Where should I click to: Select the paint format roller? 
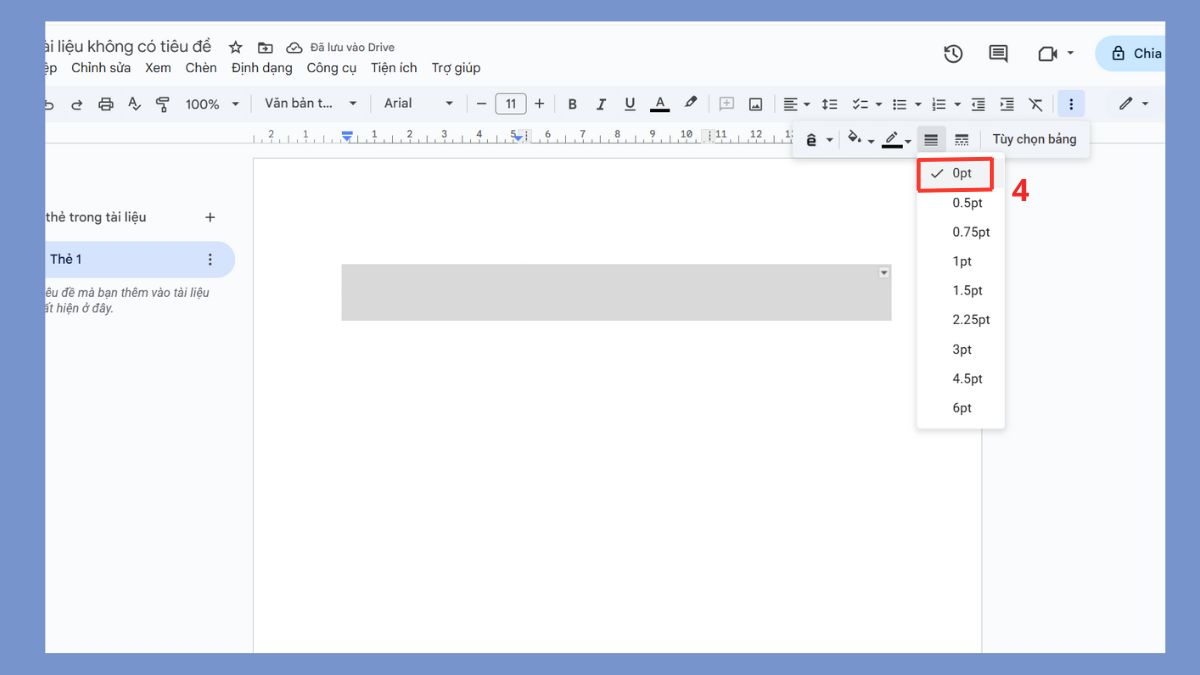pos(163,104)
